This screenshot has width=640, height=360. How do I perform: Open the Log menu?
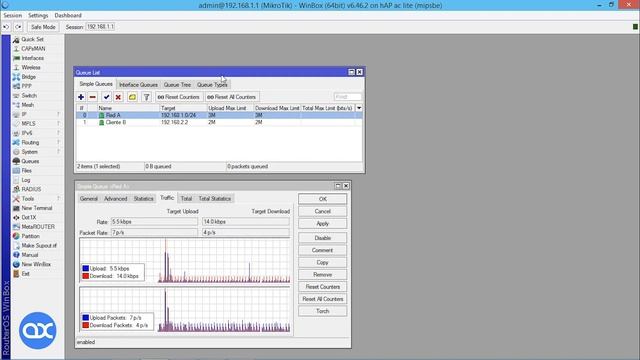tap(25, 180)
